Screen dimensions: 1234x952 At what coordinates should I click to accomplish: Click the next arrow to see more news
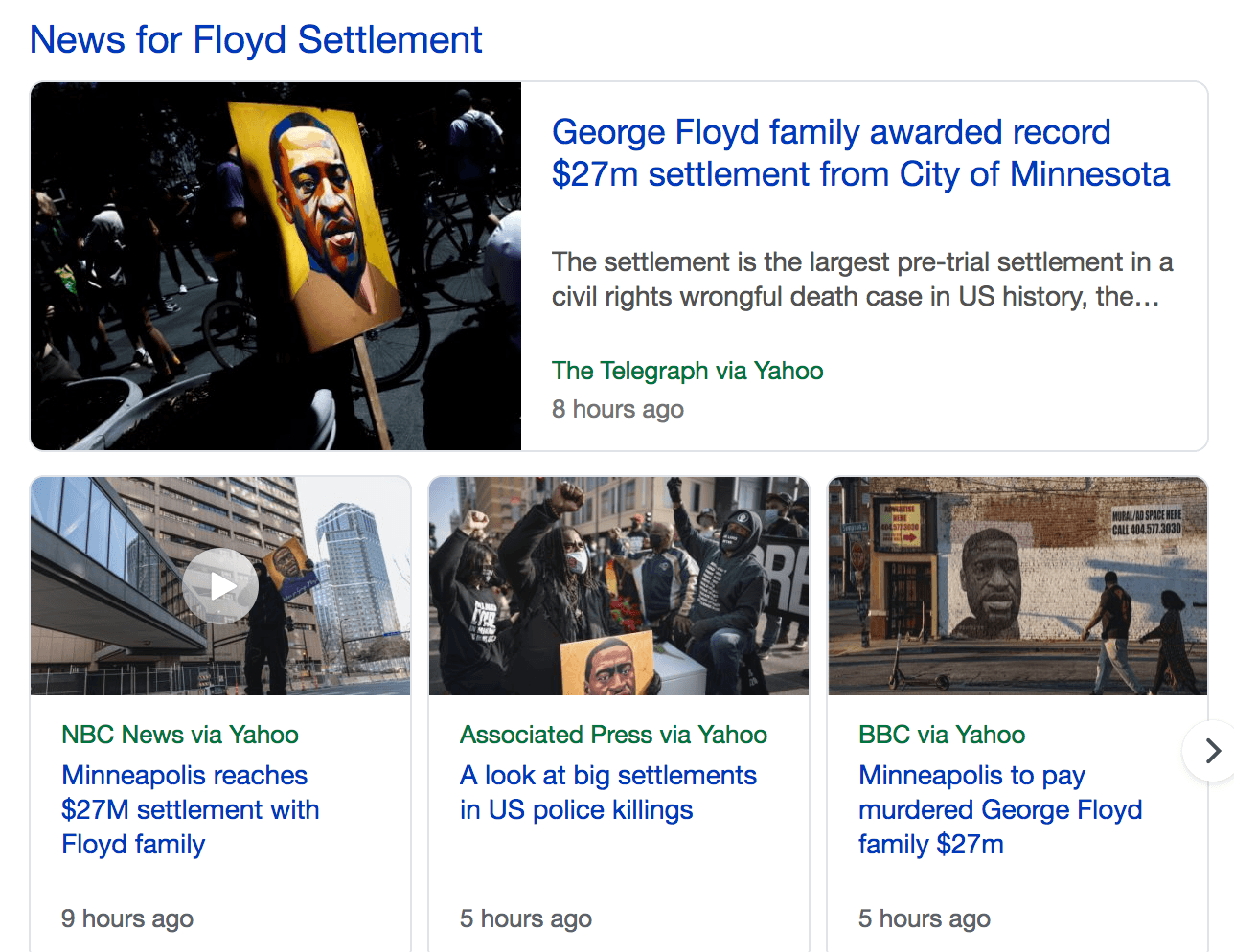coord(1211,751)
